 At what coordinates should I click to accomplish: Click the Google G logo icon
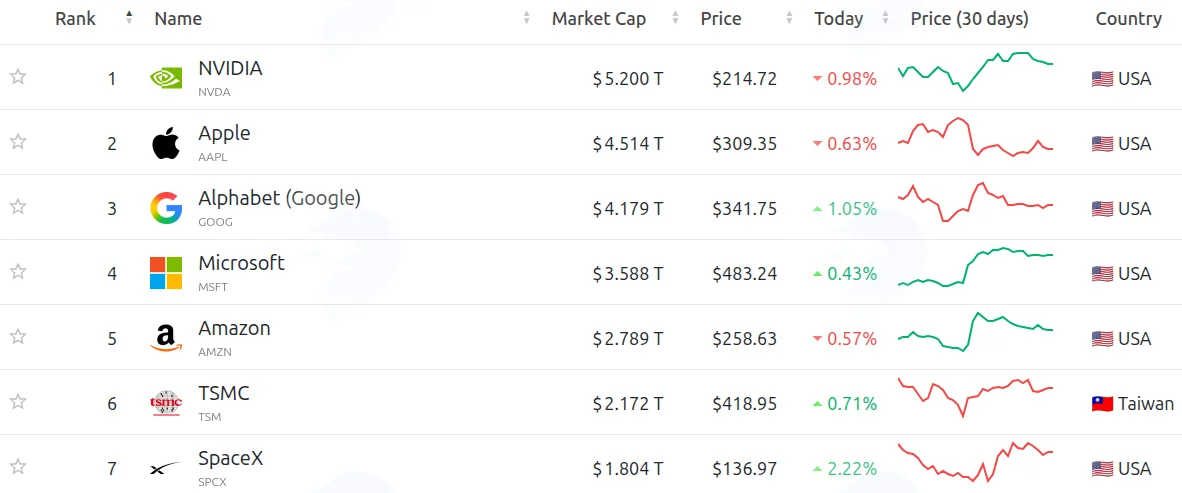click(166, 208)
